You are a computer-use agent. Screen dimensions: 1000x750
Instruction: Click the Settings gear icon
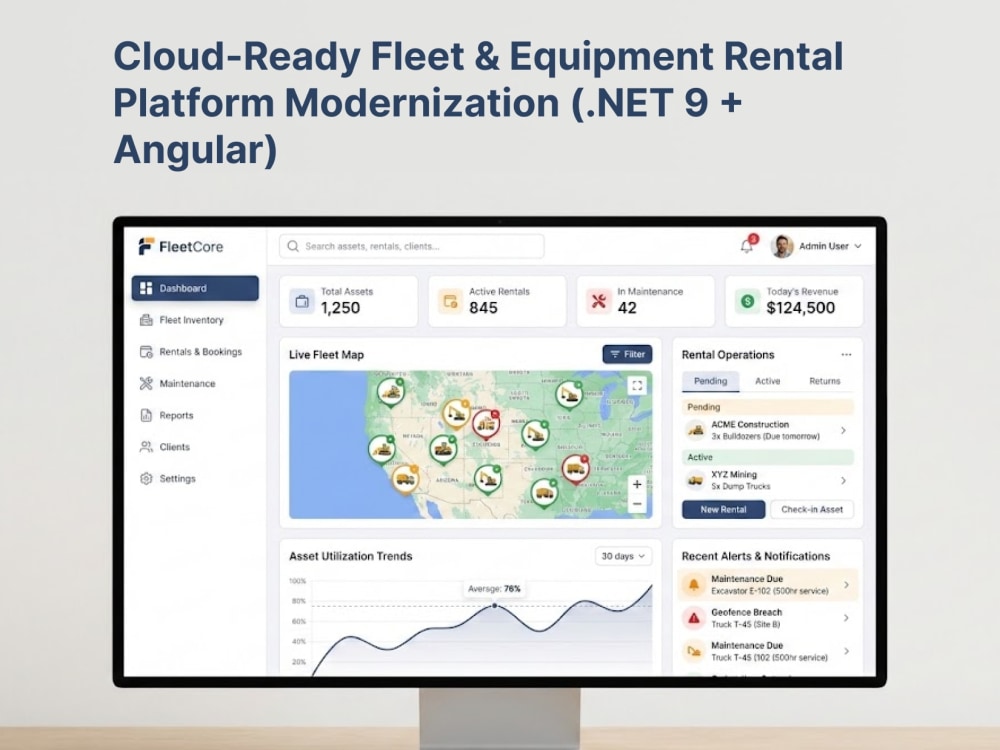pos(146,478)
